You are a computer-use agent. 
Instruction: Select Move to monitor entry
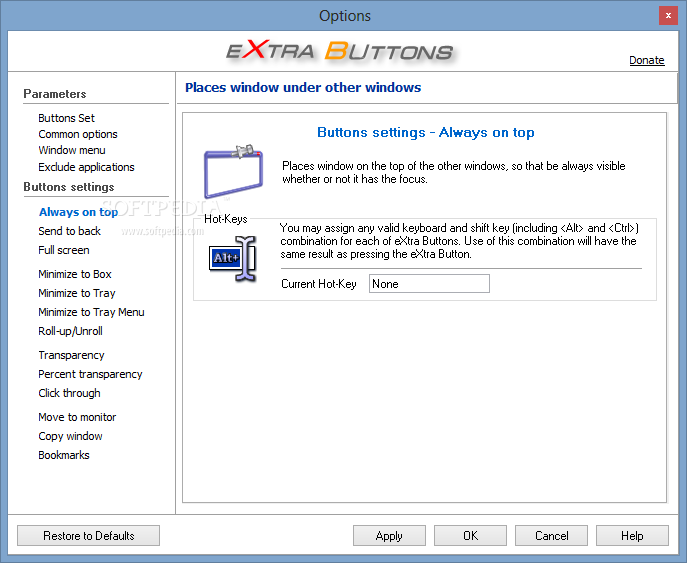pos(77,417)
